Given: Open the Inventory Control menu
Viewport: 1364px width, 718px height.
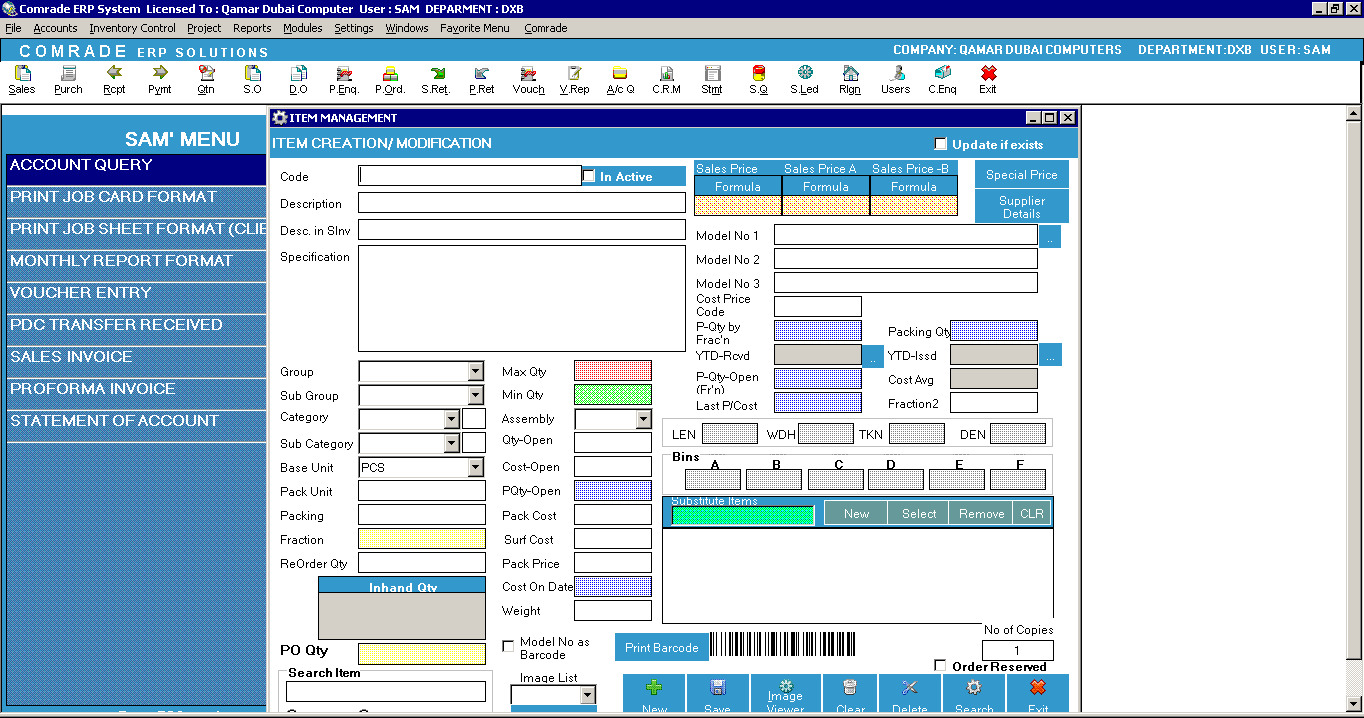Looking at the screenshot, I should click(x=132, y=28).
